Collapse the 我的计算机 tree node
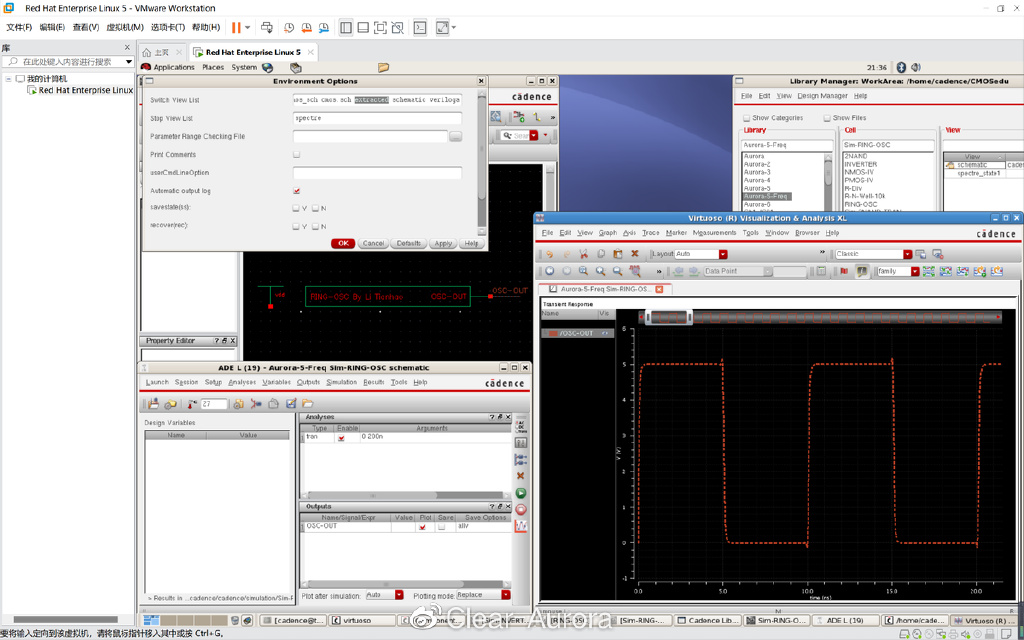 coord(8,78)
